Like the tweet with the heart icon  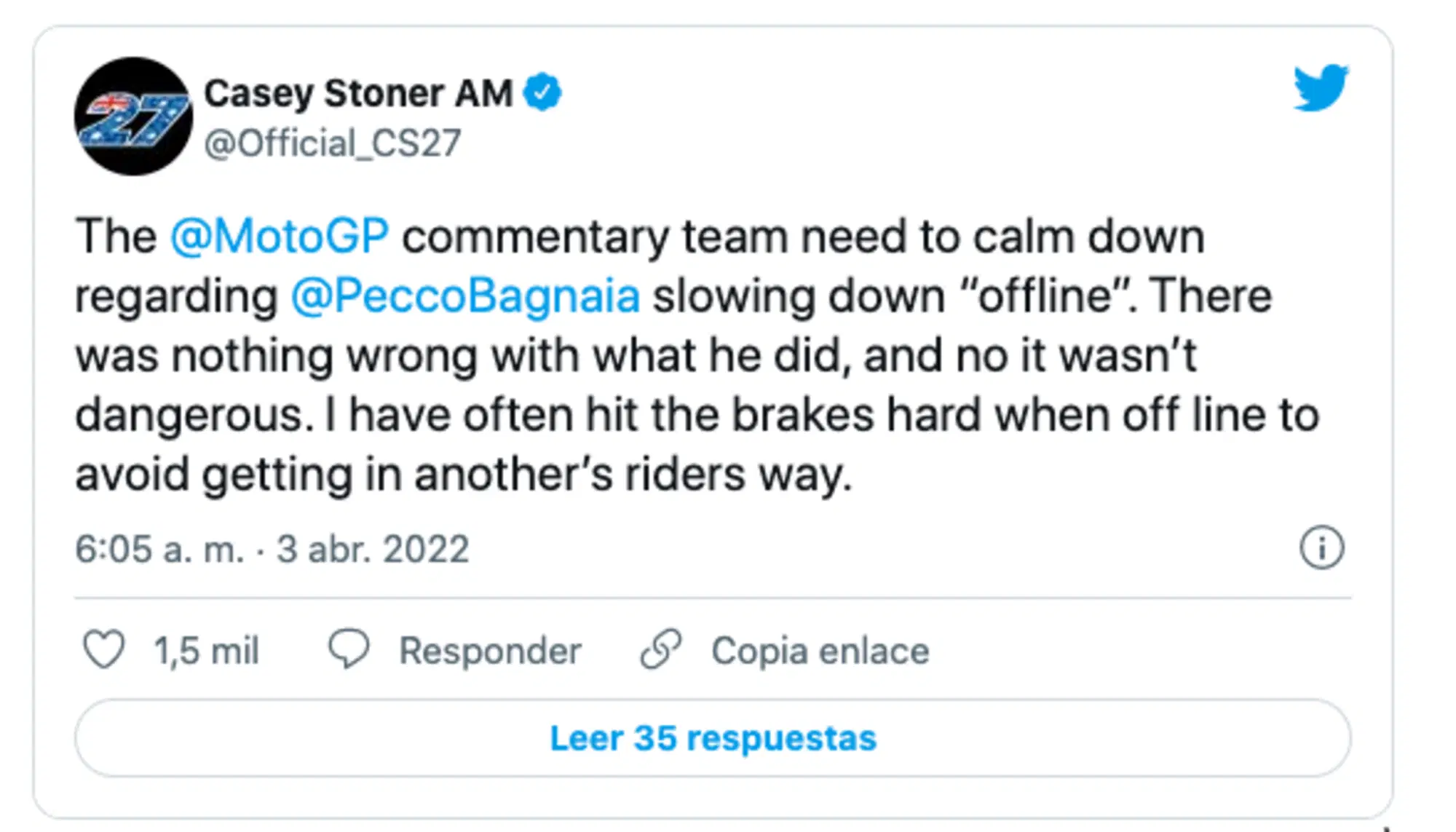coord(104,650)
